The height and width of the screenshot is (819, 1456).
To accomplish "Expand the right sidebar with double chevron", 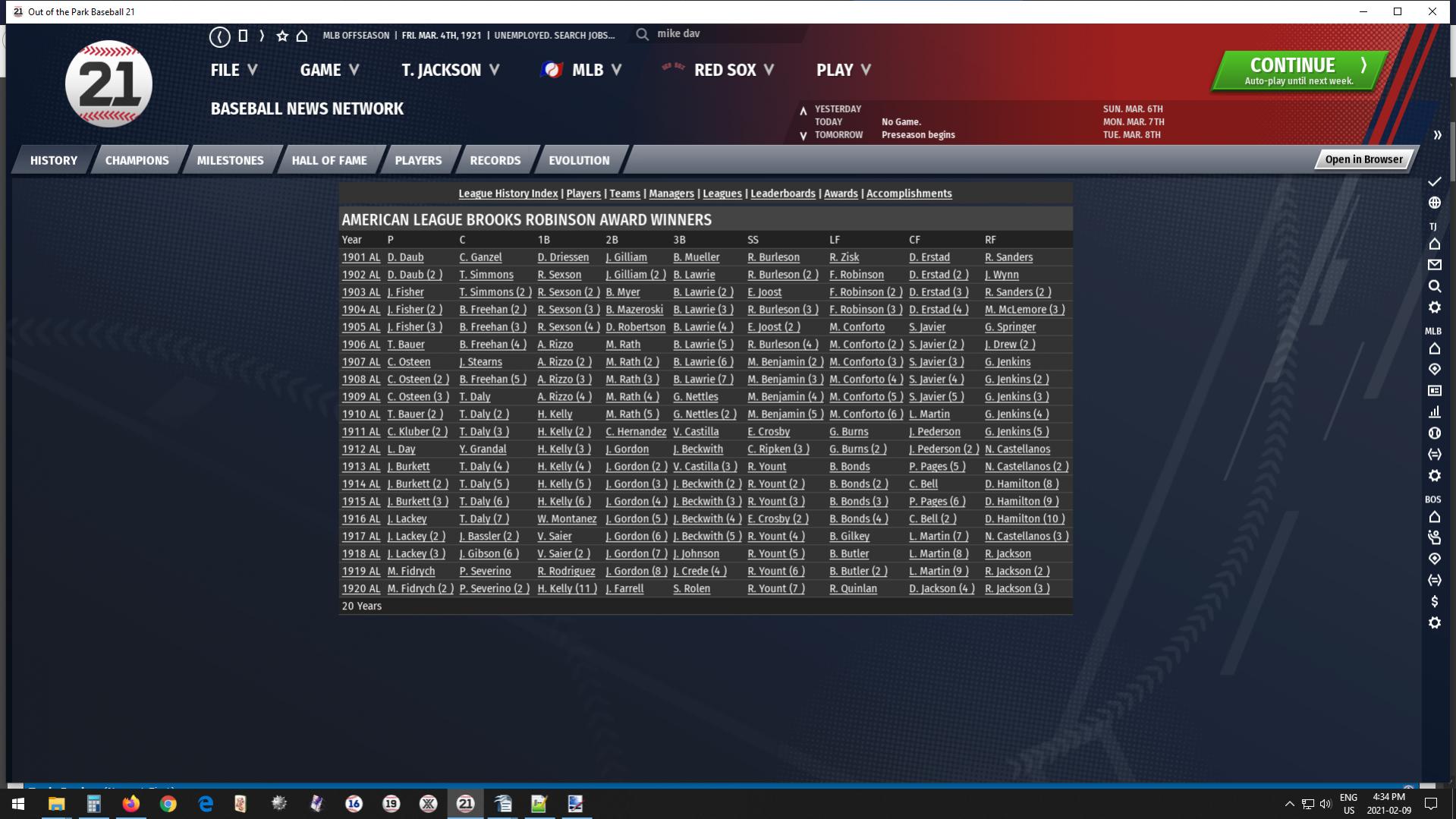I will (x=1437, y=135).
